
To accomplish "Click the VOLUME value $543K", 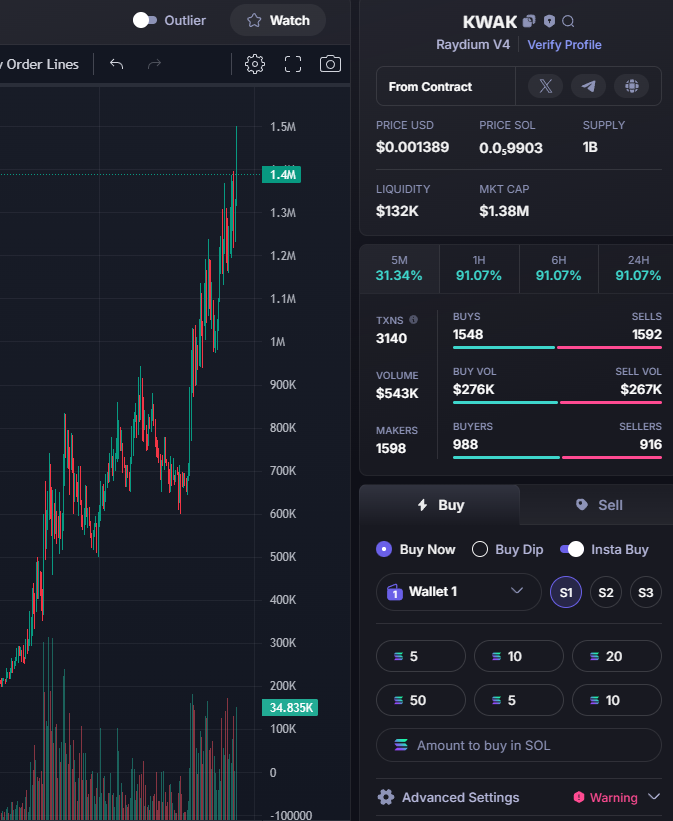I will (397, 393).
